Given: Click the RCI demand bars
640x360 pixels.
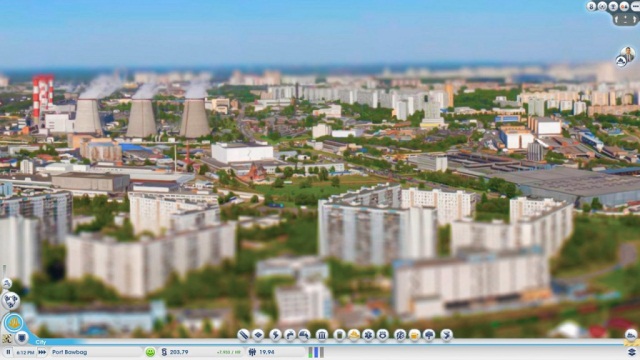Looking at the screenshot, I should coord(316,352).
